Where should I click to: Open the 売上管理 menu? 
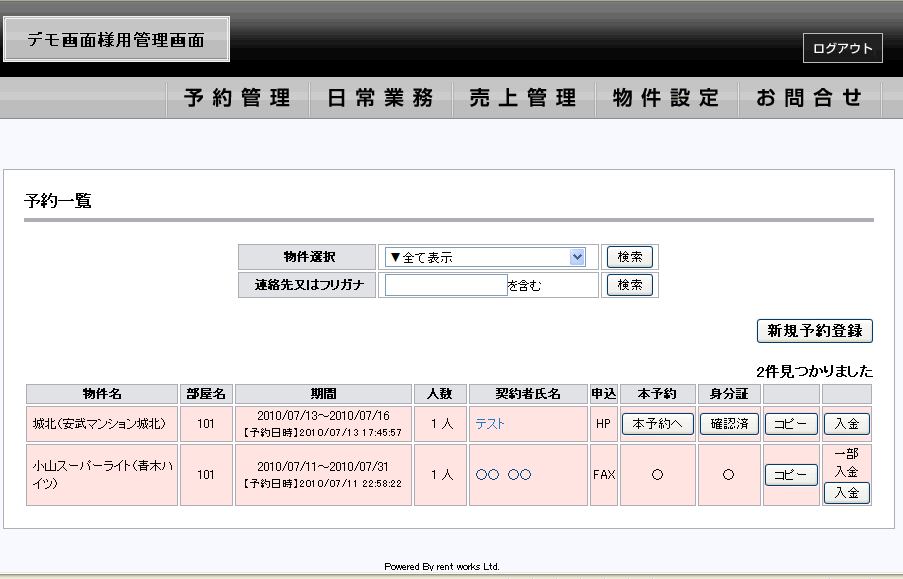(x=523, y=98)
